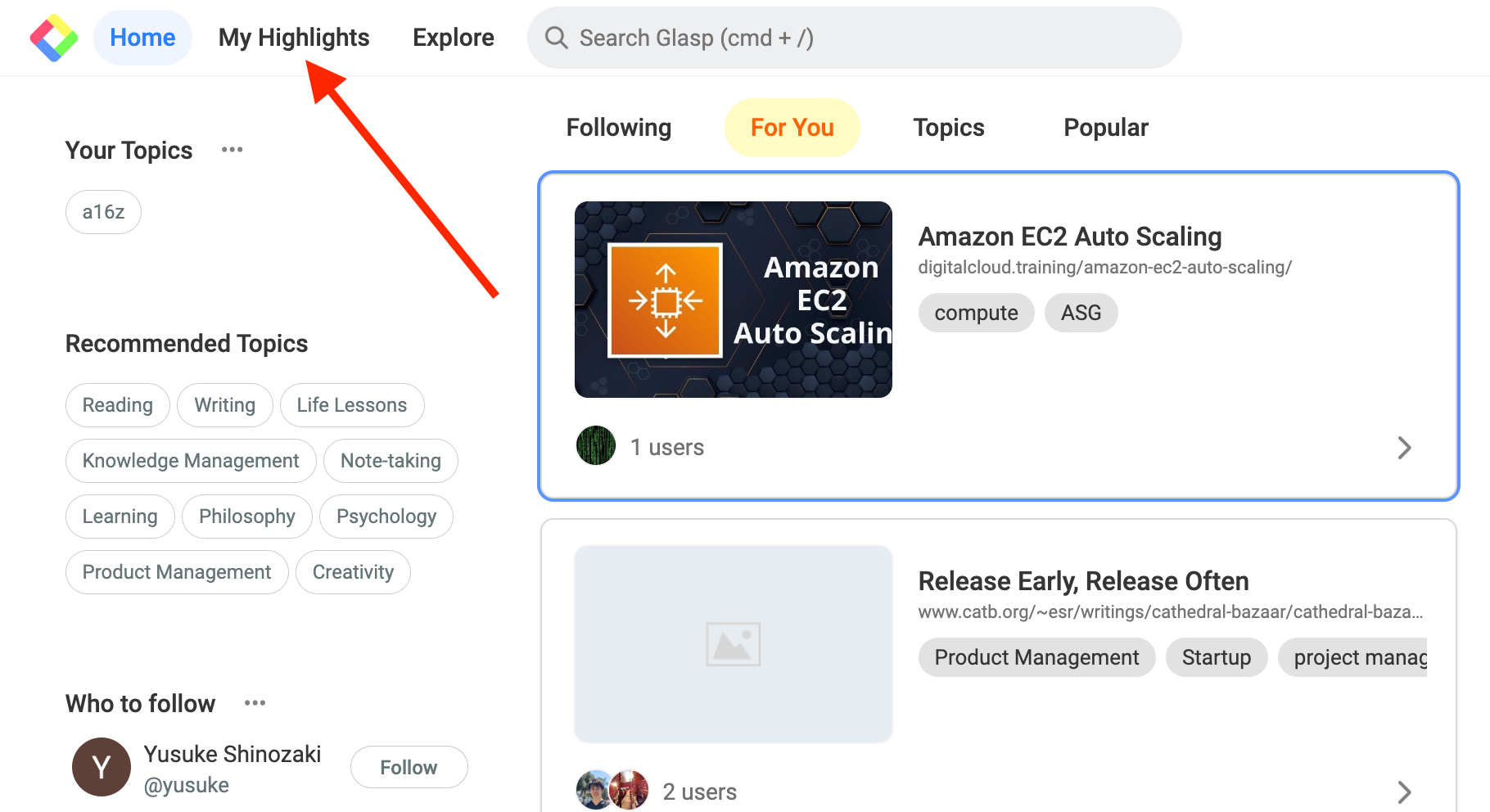The height and width of the screenshot is (812, 1490).
Task: Select the Topics tab
Action: 949,128
